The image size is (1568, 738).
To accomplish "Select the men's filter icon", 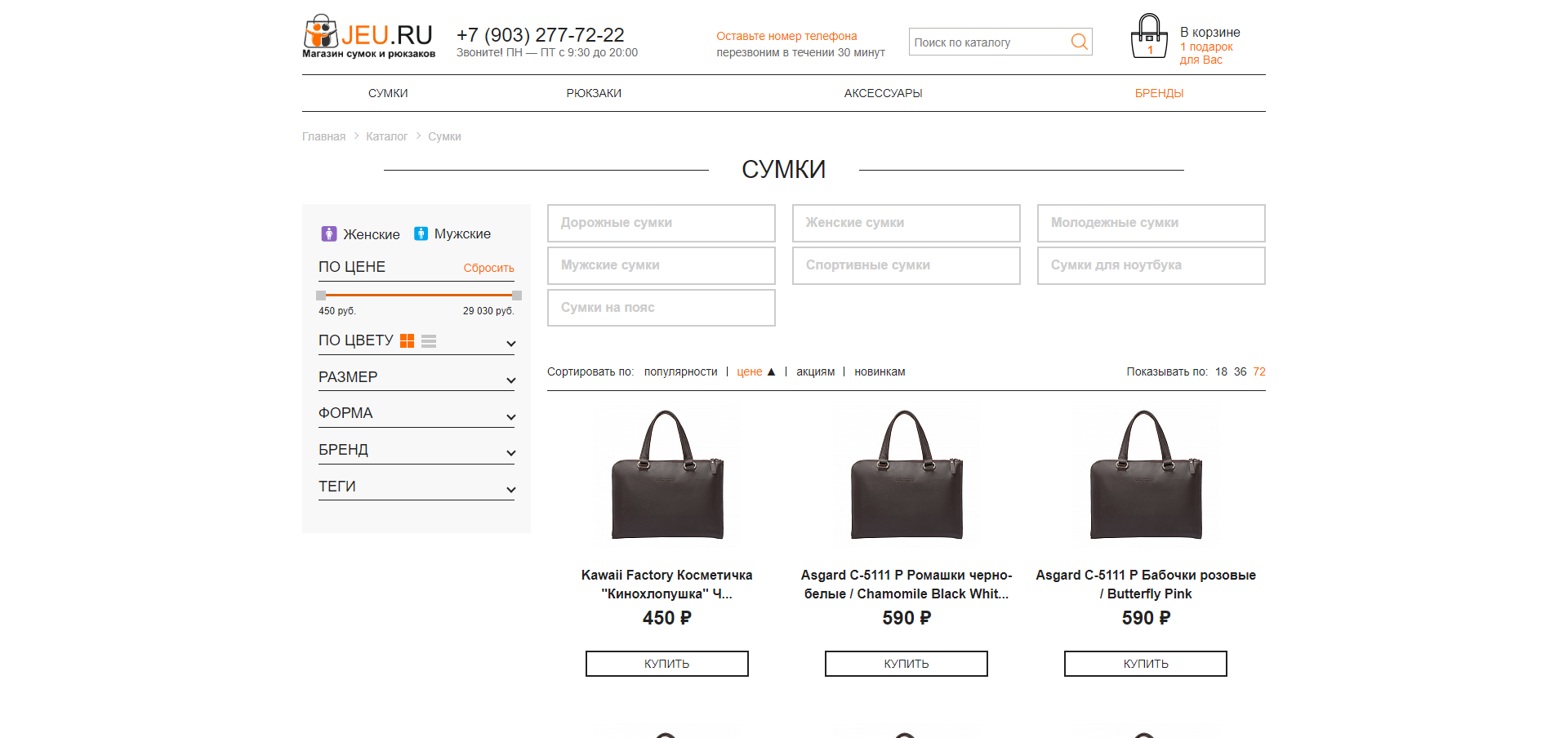I will click(421, 234).
